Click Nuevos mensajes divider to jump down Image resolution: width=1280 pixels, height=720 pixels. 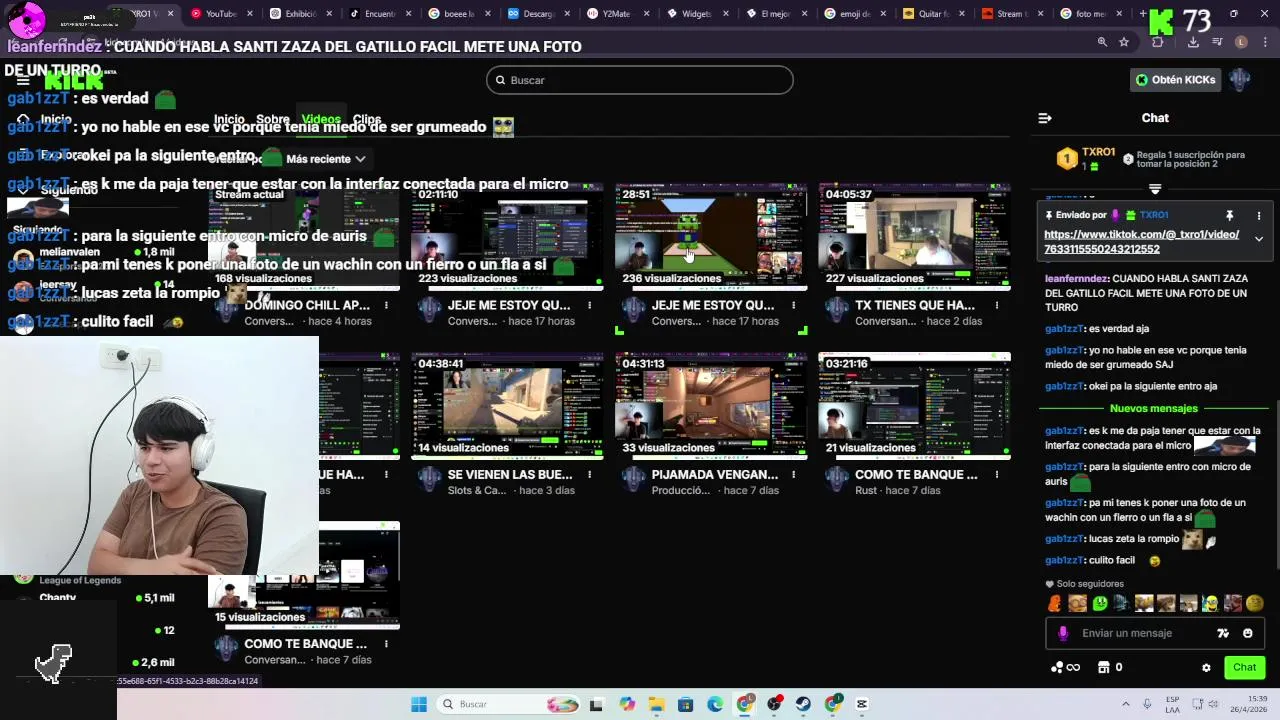click(x=1153, y=409)
